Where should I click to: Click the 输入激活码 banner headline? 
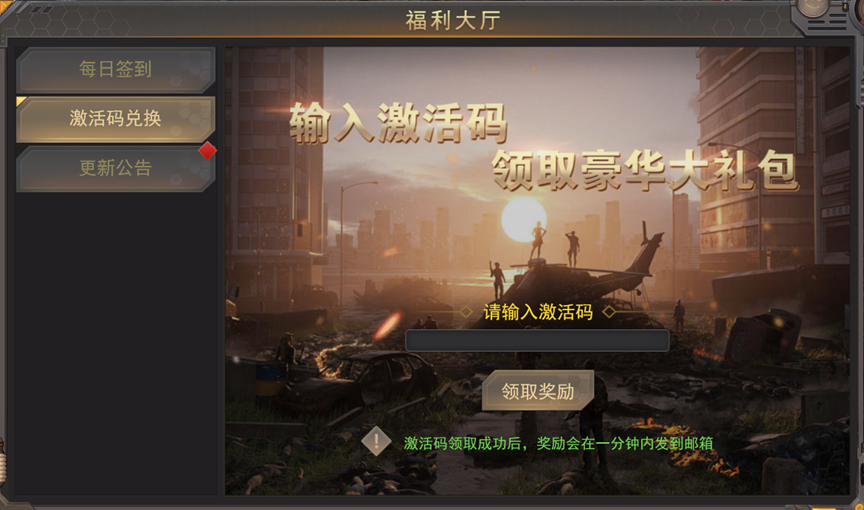point(398,123)
